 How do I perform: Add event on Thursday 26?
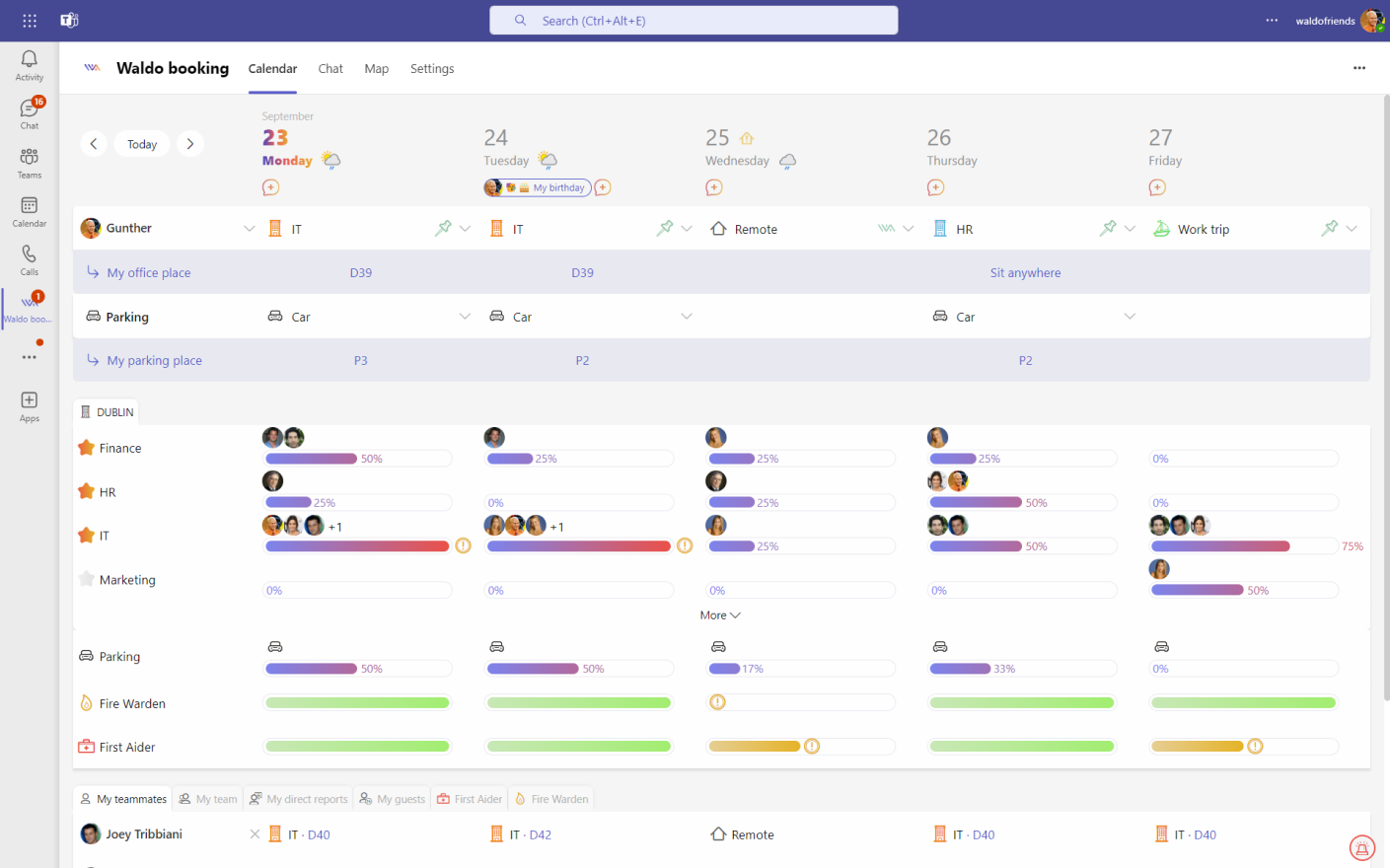pyautogui.click(x=936, y=187)
